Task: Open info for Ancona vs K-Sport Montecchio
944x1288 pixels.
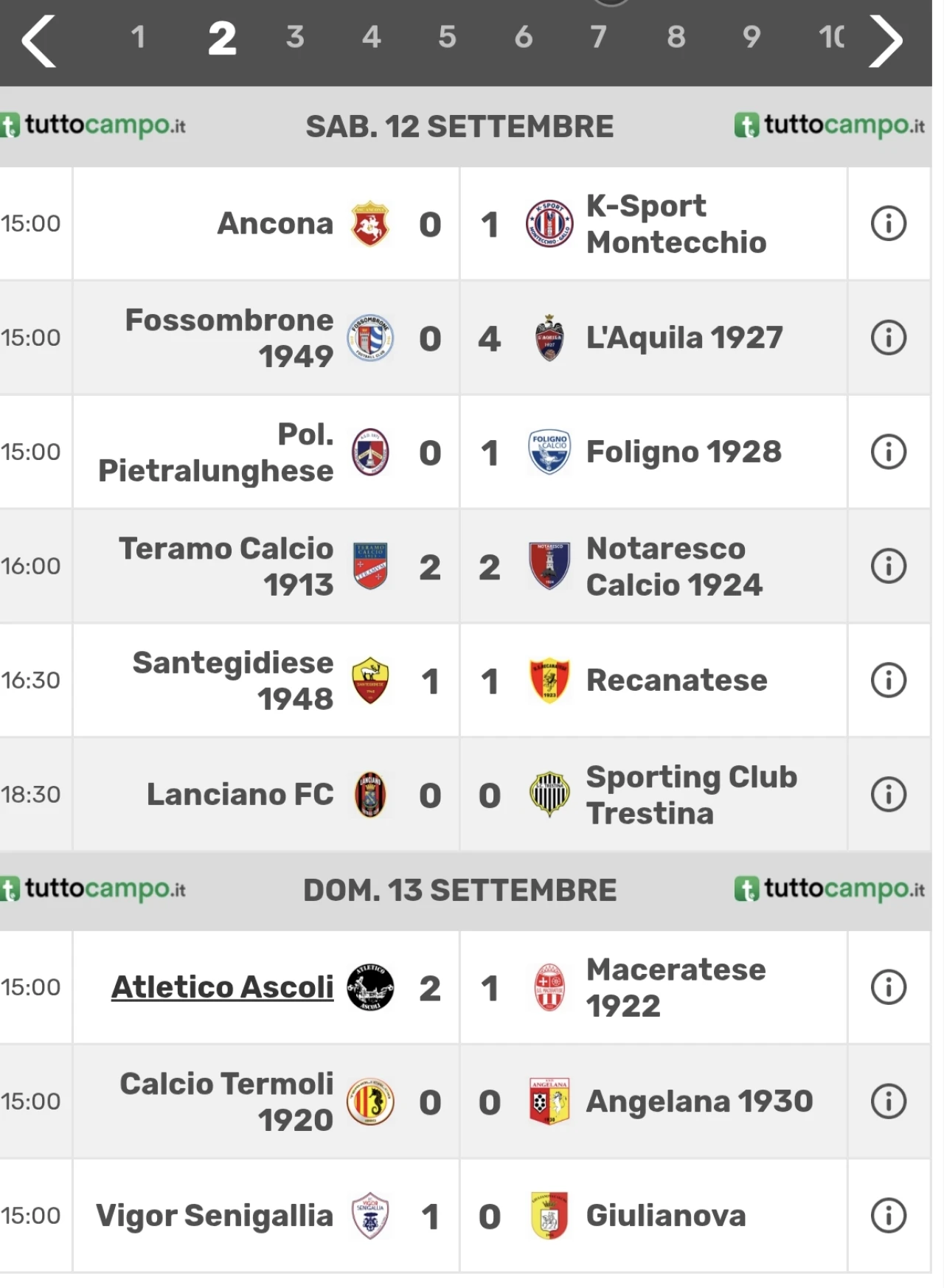Action: pos(888,223)
